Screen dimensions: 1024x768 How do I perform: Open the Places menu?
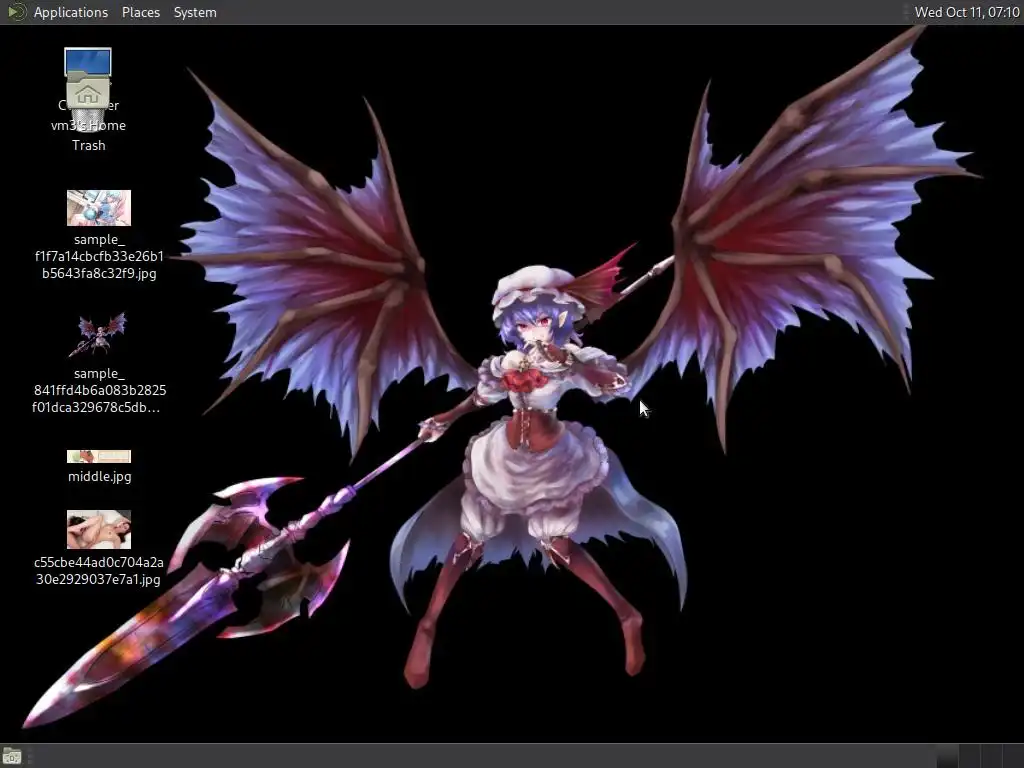click(x=140, y=12)
